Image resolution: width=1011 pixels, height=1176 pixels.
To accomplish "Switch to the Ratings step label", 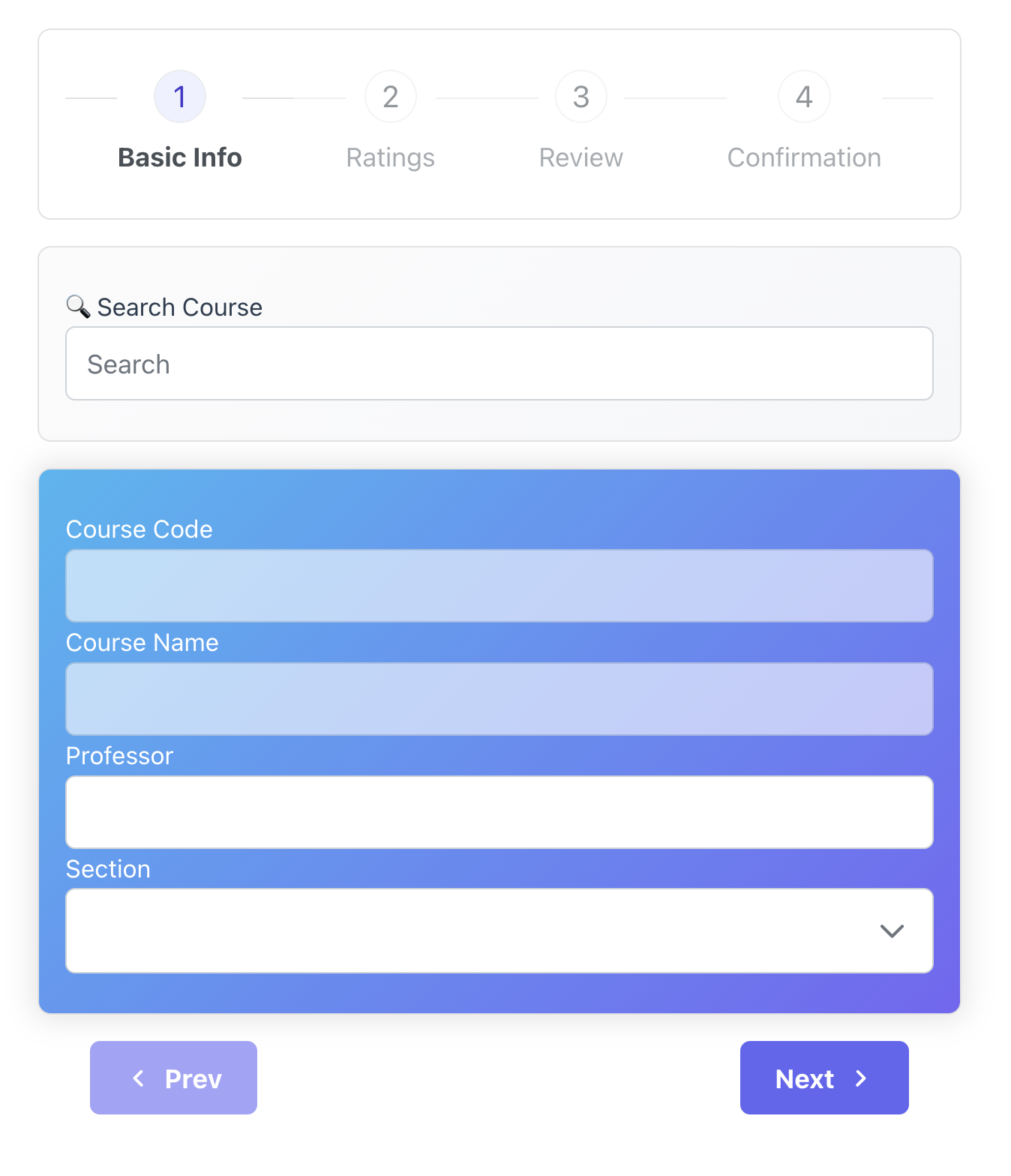I will (390, 157).
